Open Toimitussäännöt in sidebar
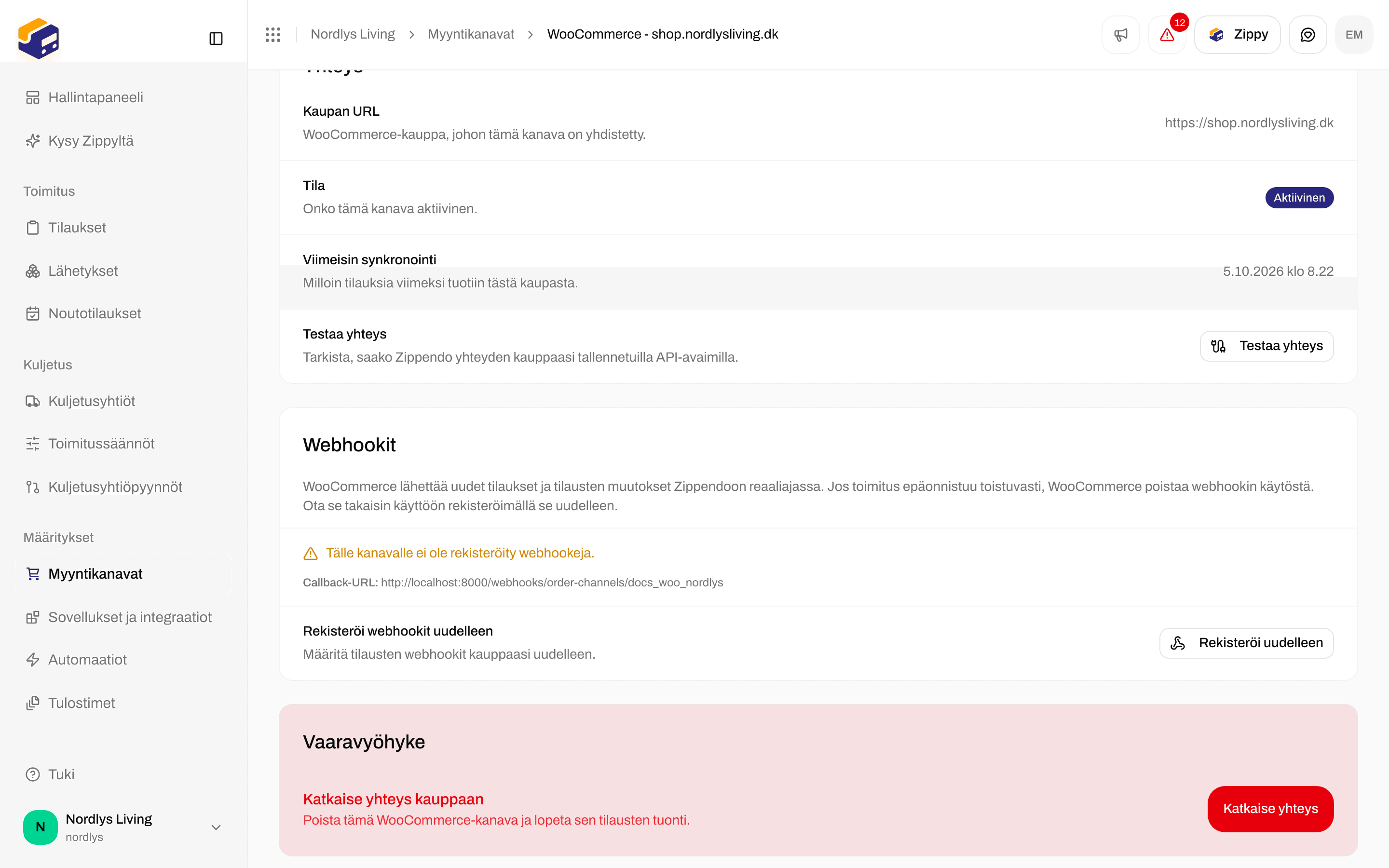1389x868 pixels. tap(124, 444)
